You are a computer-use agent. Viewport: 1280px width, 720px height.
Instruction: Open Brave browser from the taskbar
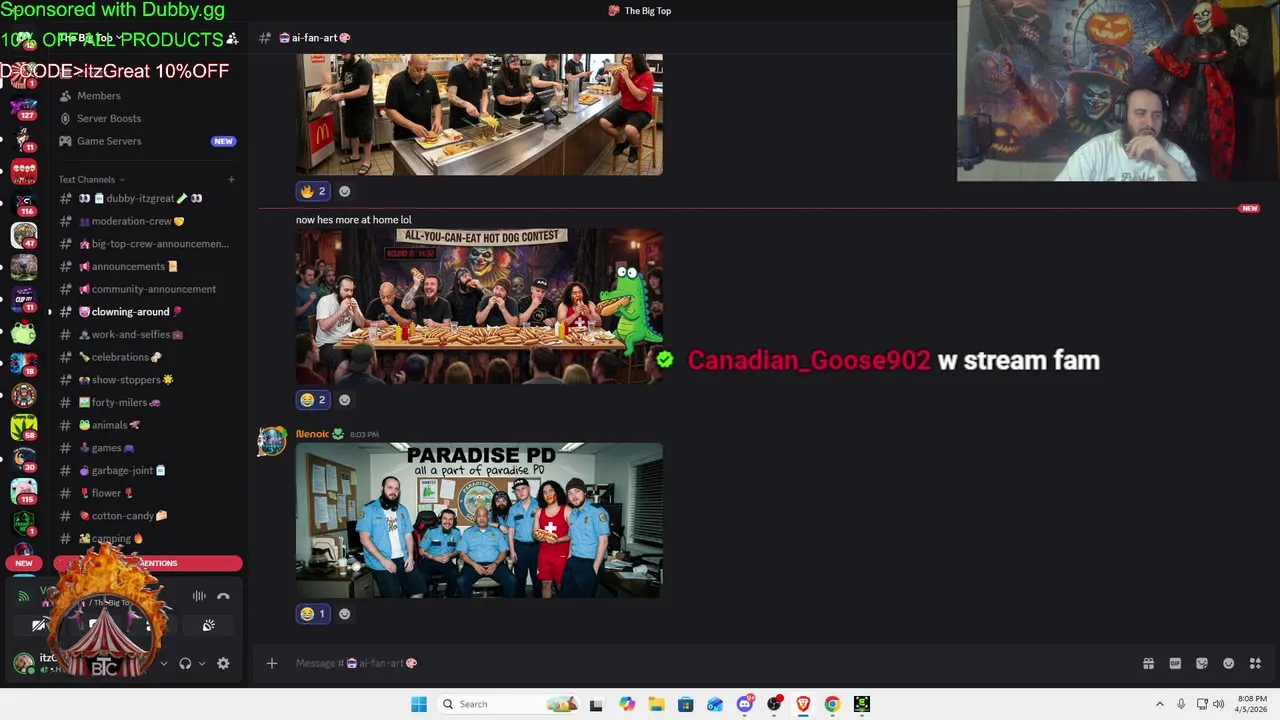[803, 704]
